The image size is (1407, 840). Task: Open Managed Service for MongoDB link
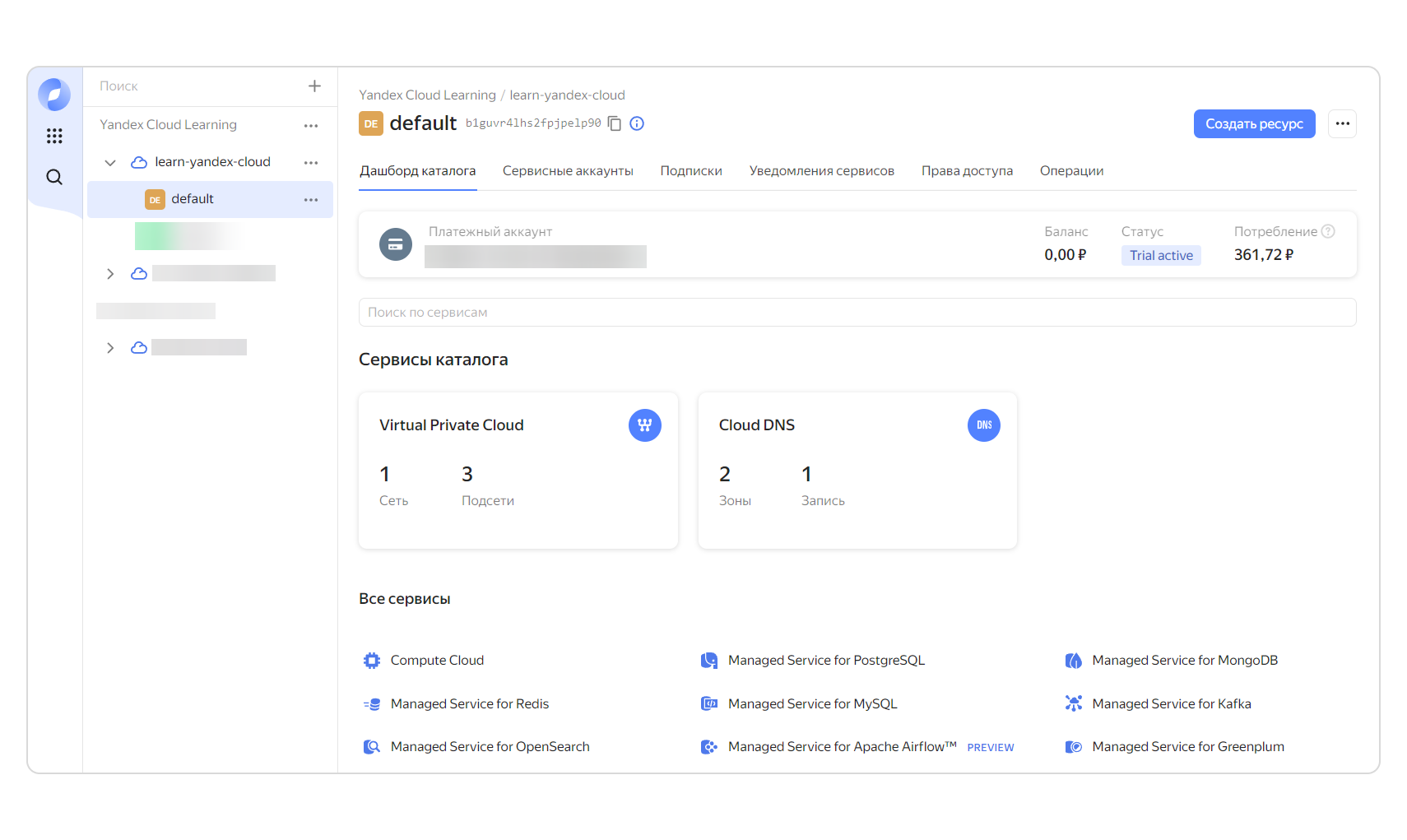1185,661
